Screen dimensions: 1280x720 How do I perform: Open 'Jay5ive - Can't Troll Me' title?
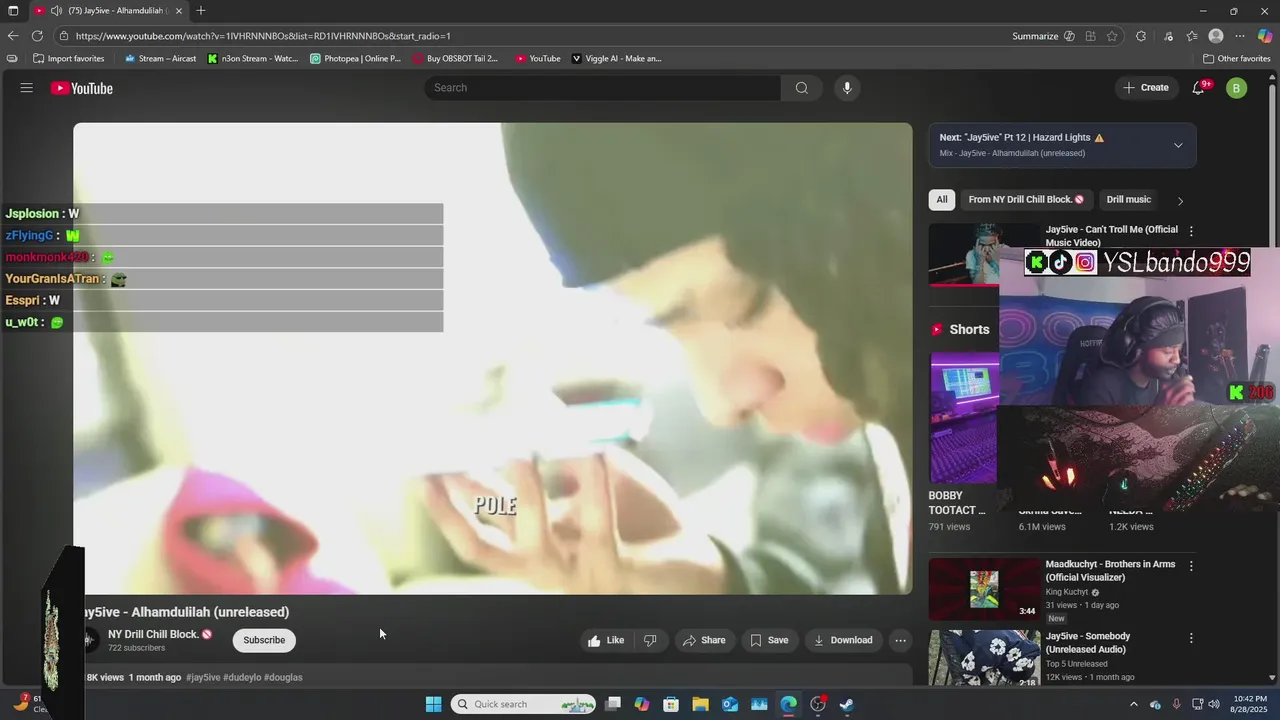pyautogui.click(x=1112, y=236)
